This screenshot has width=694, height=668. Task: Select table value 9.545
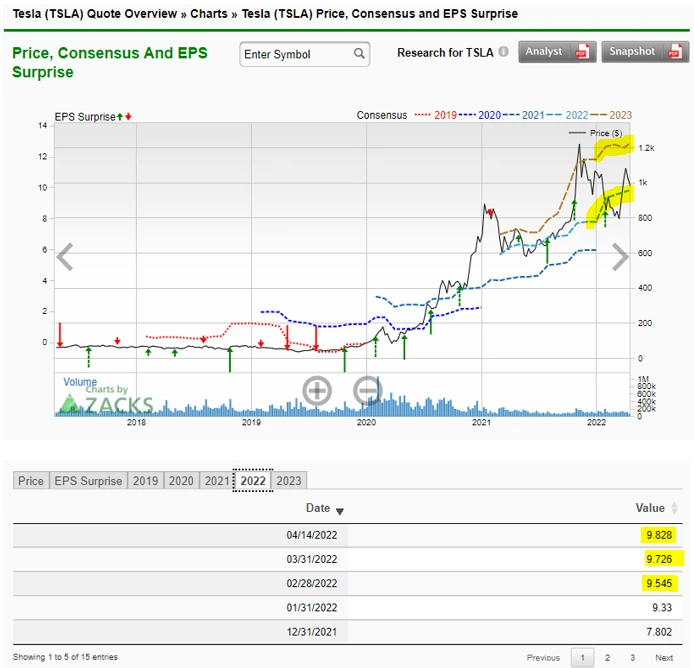pyautogui.click(x=659, y=583)
